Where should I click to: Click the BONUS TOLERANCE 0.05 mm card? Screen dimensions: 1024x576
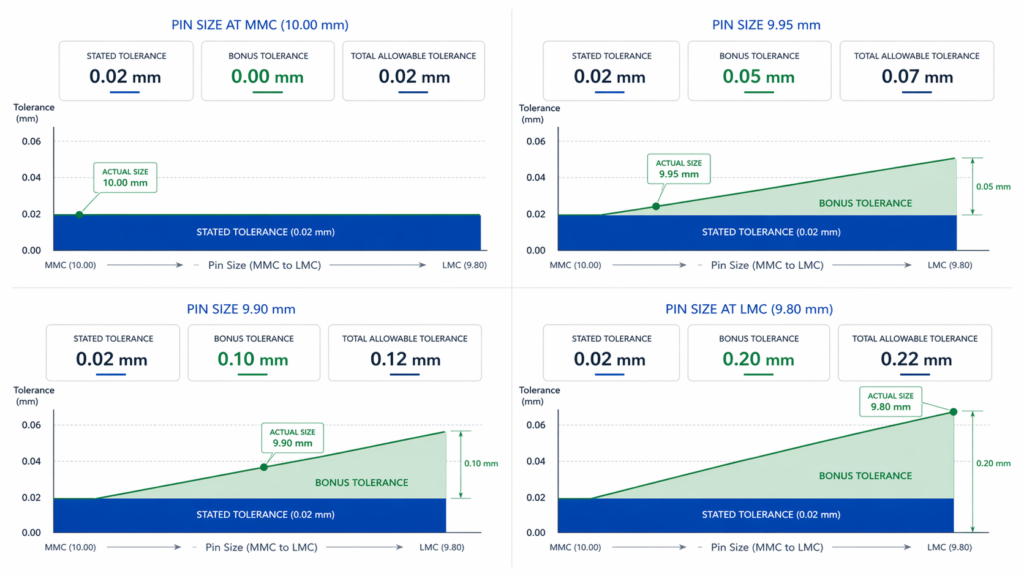click(759, 70)
